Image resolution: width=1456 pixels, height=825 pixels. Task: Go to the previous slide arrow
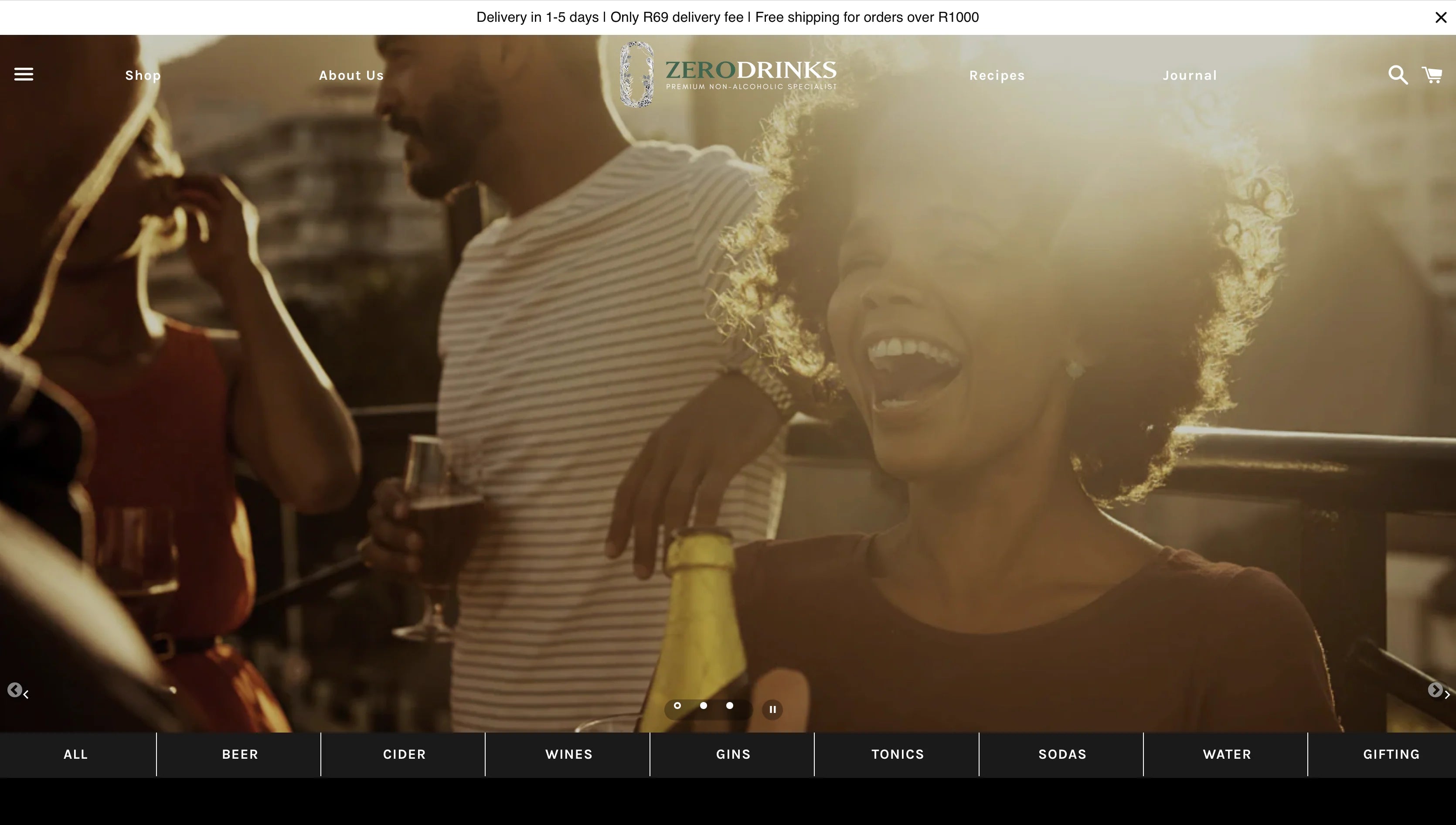point(16,690)
